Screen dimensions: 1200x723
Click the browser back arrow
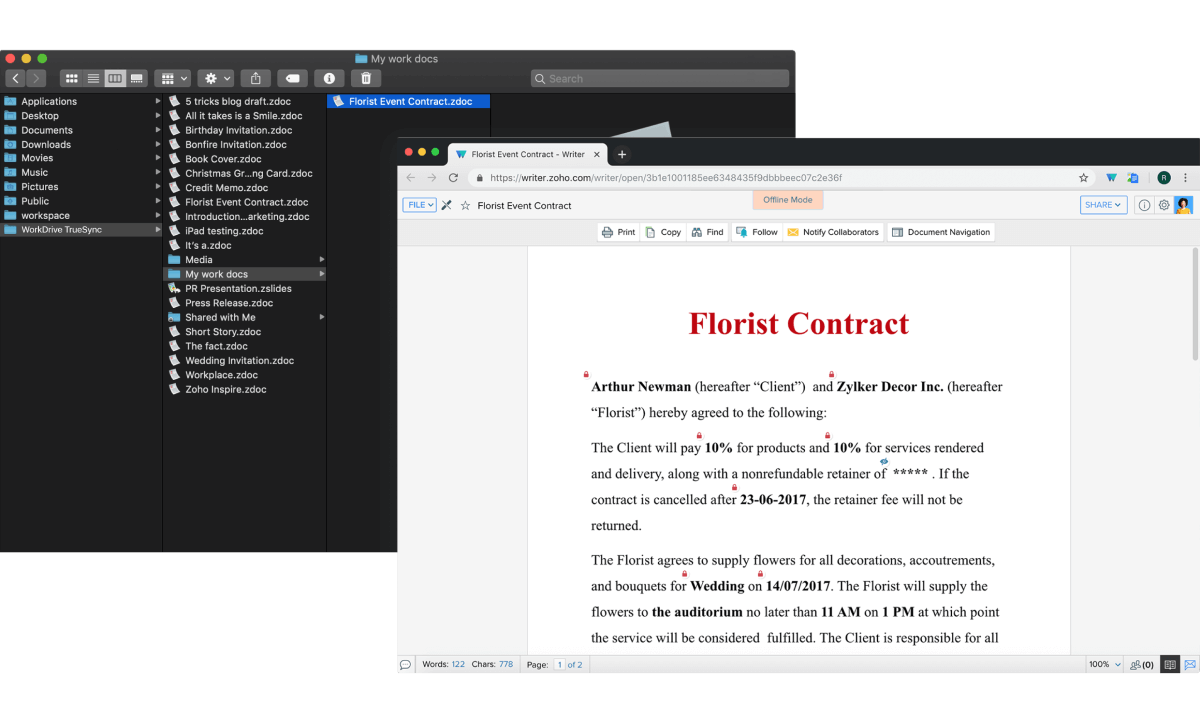coord(410,177)
